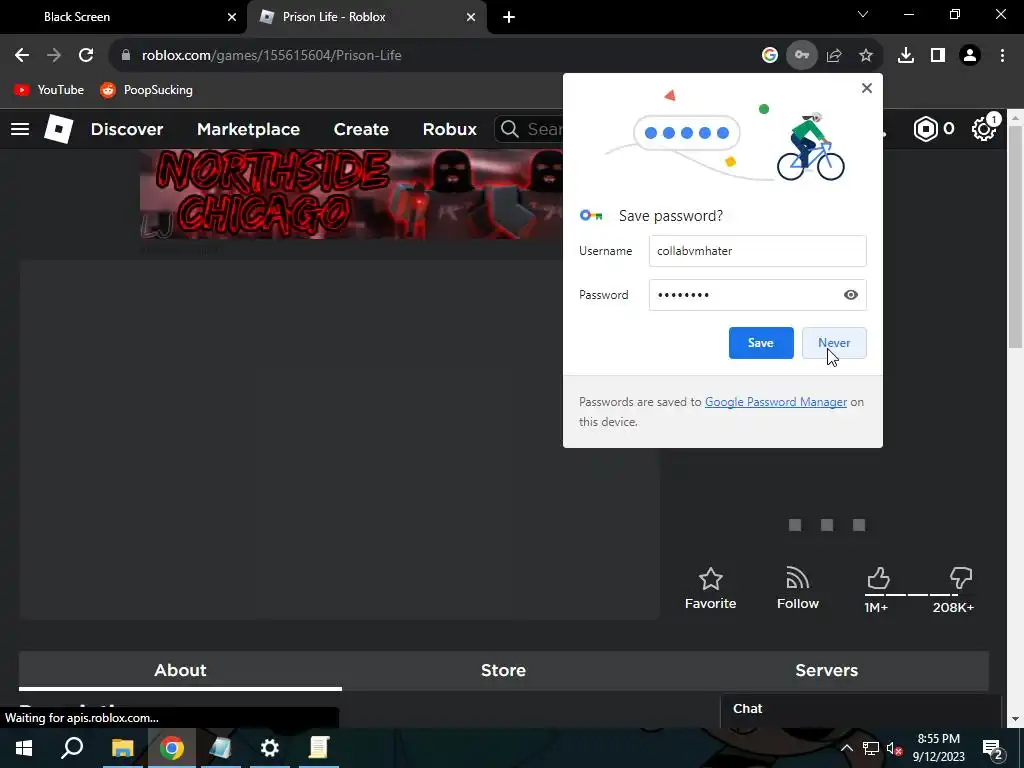Bookmark this page with the star icon
Image resolution: width=1024 pixels, height=768 pixels.
[x=866, y=56]
